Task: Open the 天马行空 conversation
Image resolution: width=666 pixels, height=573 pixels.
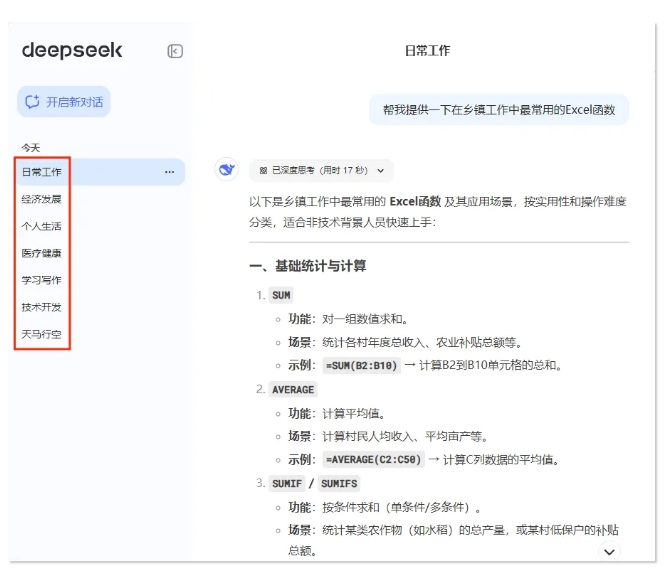Action: coord(42,334)
